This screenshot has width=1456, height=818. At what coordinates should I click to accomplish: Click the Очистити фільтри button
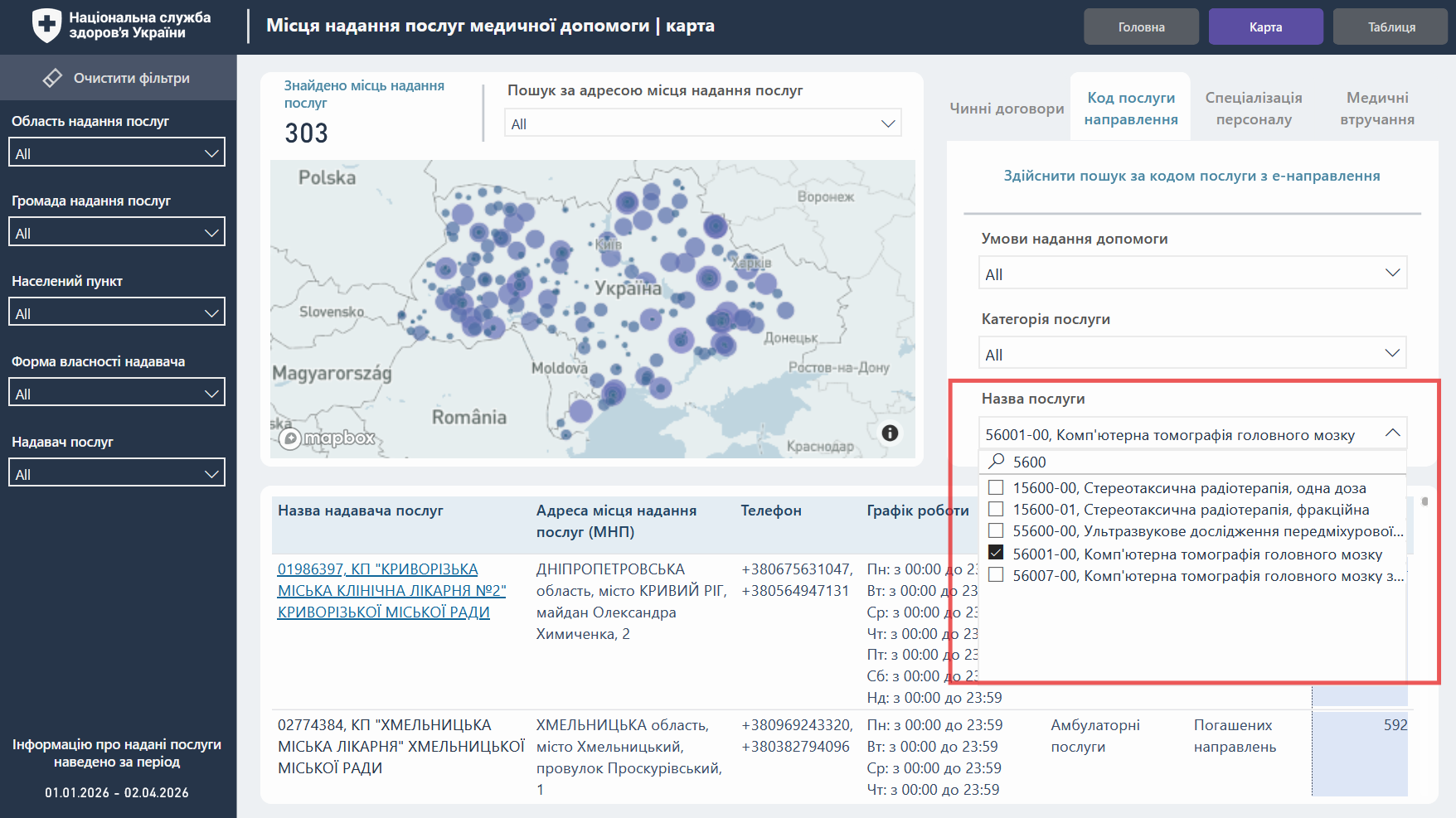118,78
